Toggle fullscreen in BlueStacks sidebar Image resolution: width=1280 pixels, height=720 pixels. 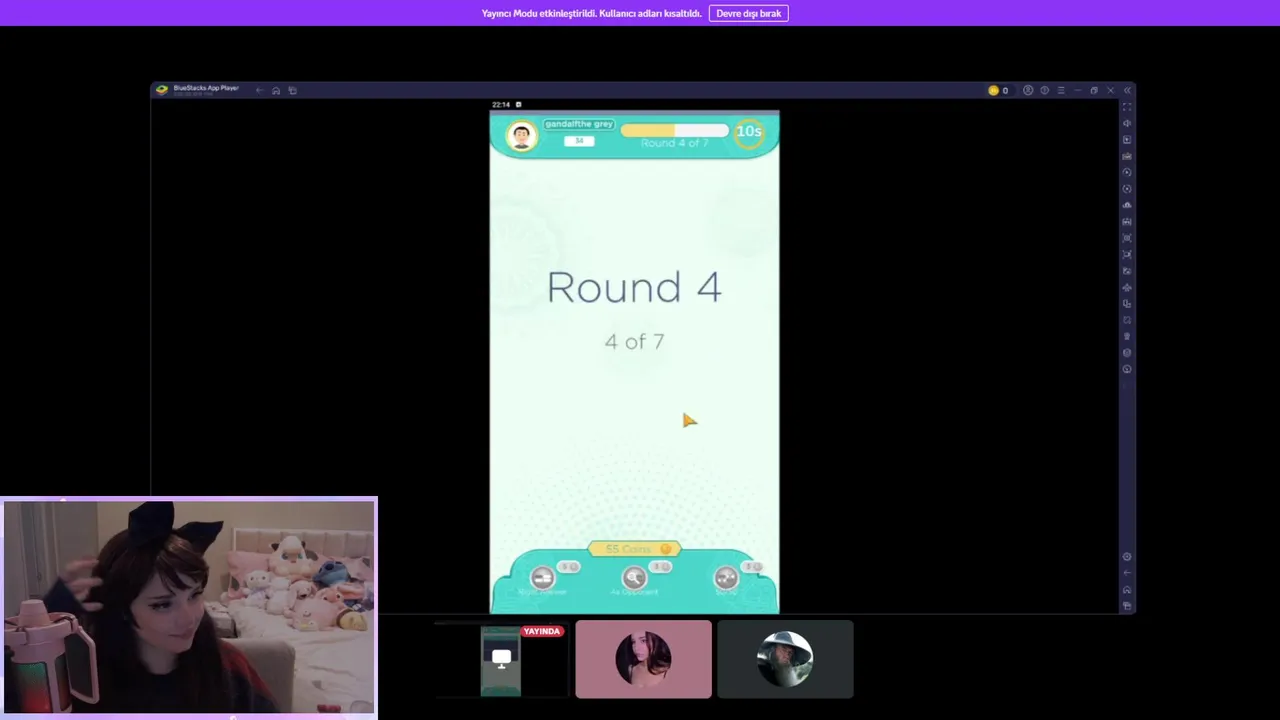pyautogui.click(x=1127, y=107)
